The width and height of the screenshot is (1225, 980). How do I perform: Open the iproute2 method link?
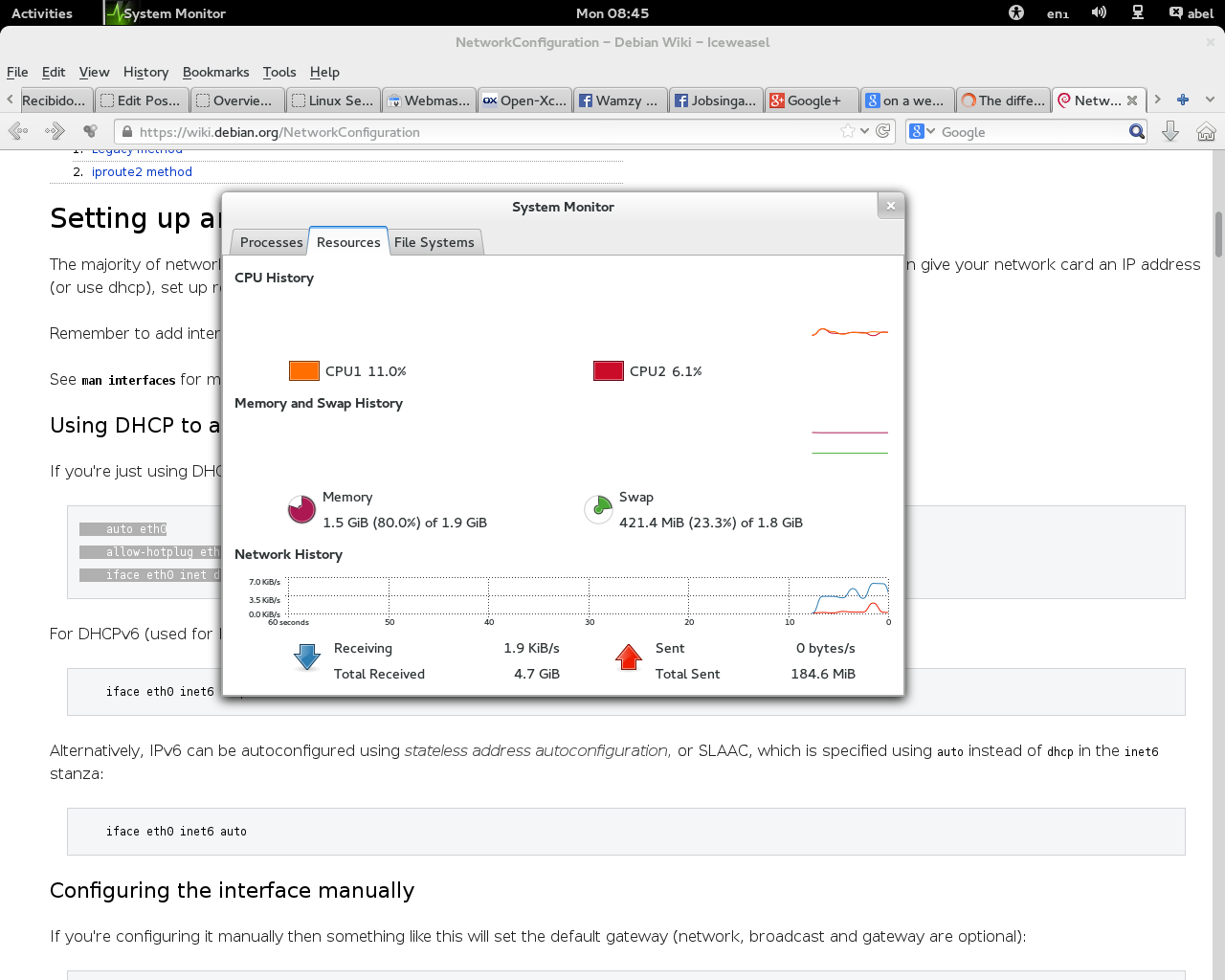coord(142,172)
